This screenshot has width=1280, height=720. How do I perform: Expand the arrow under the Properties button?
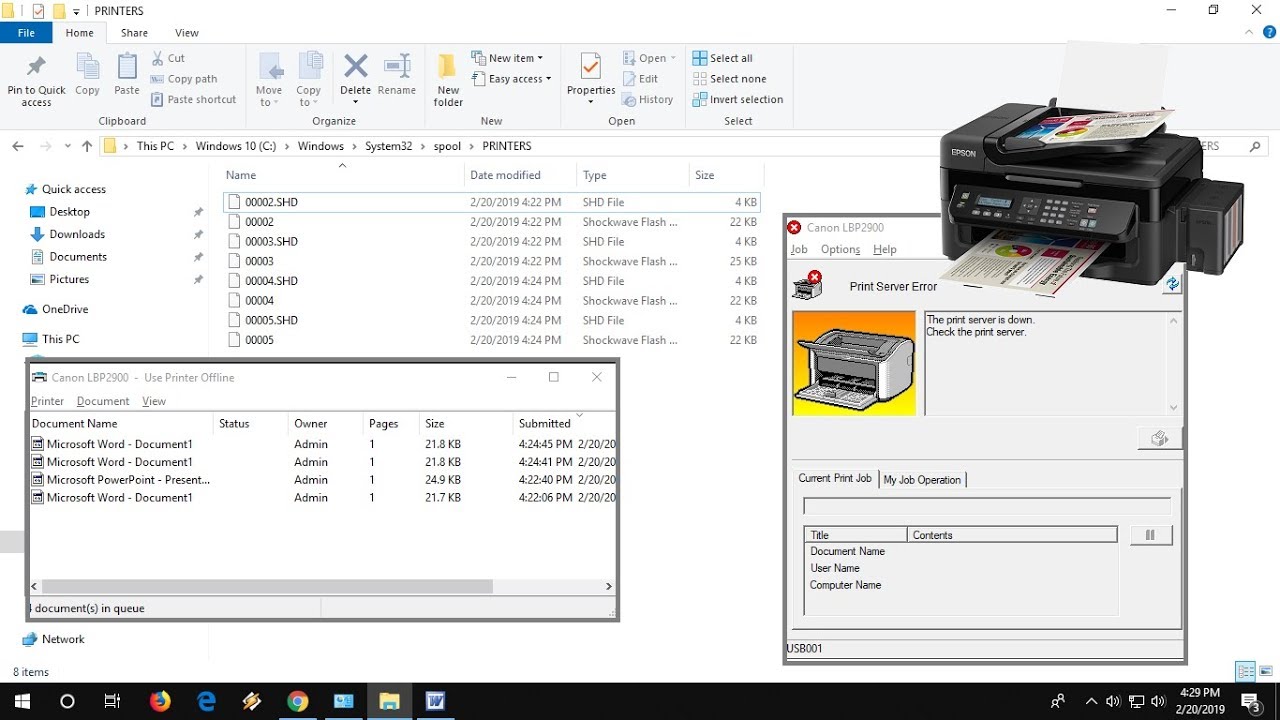(x=591, y=101)
